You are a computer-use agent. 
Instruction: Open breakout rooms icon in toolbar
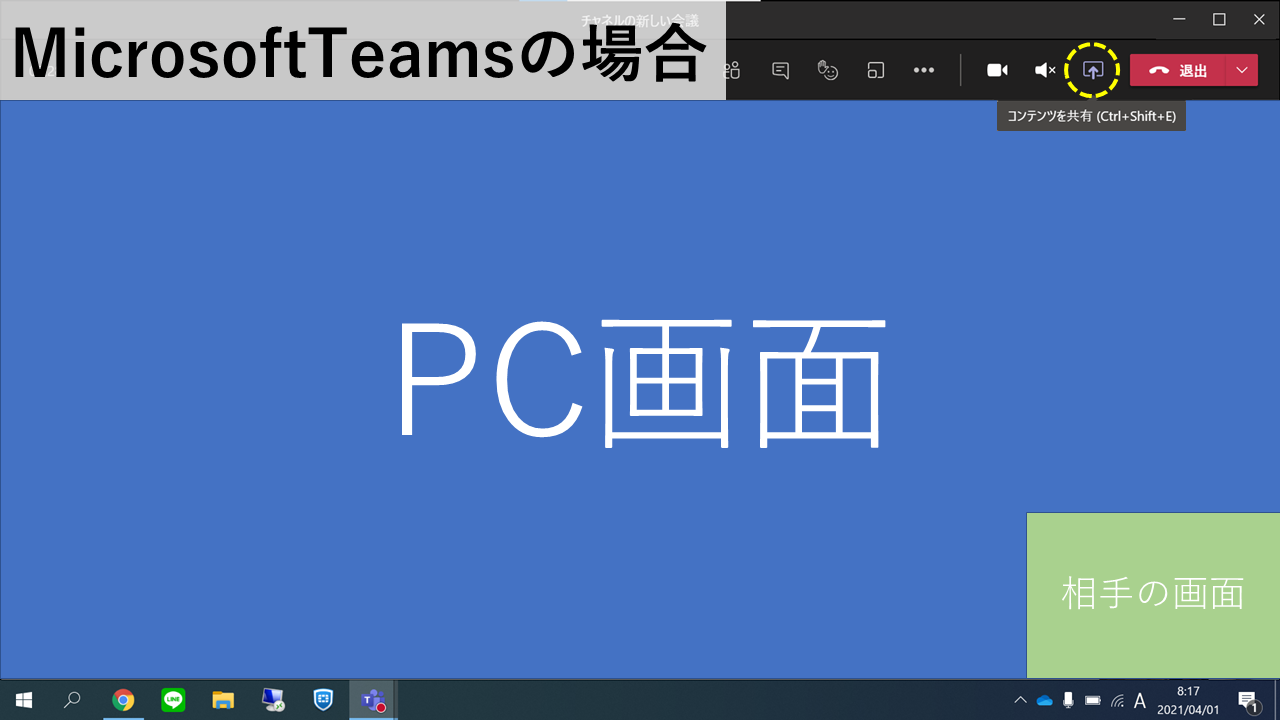coord(876,70)
